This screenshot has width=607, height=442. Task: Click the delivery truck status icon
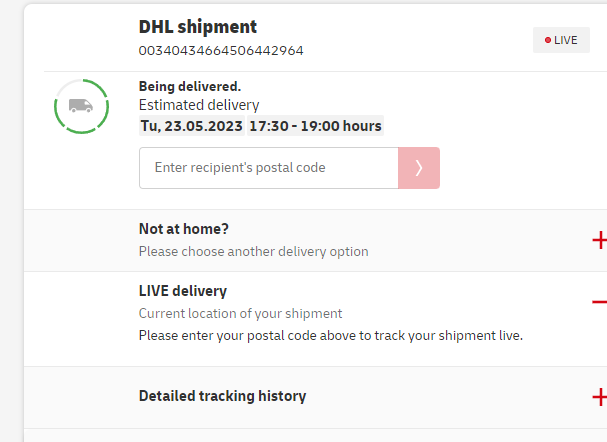tap(81, 106)
